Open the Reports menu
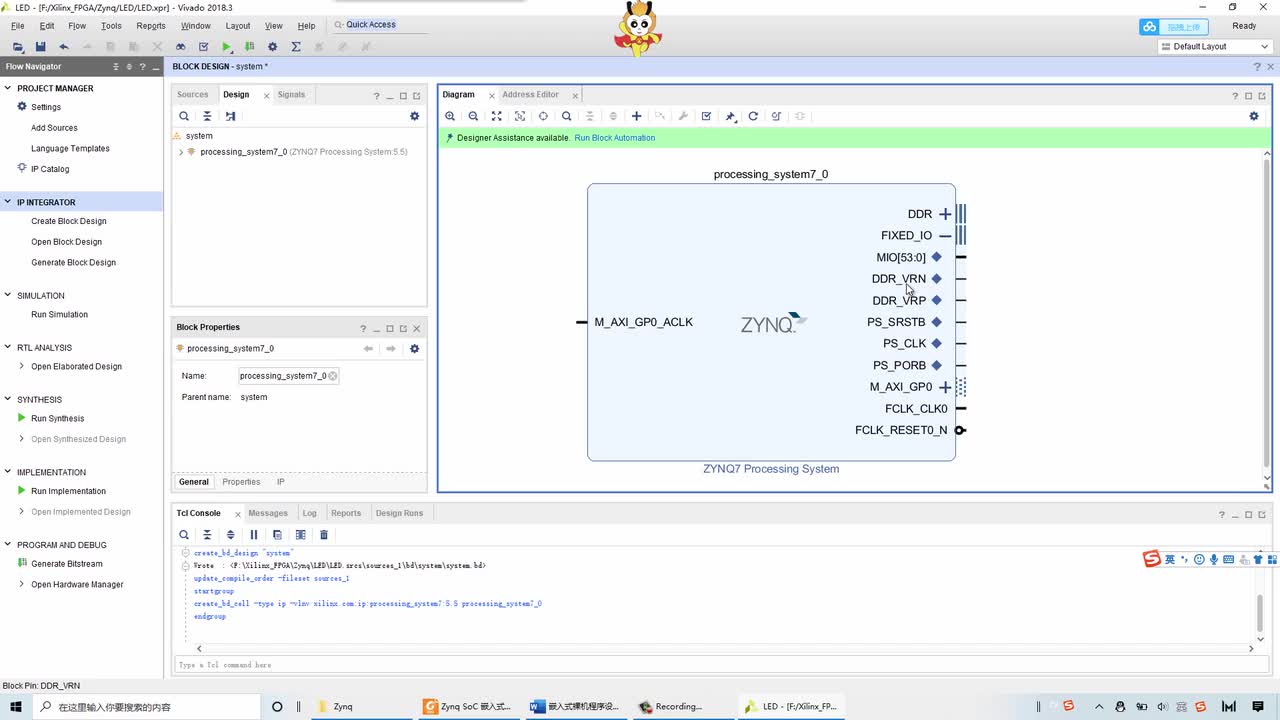This screenshot has width=1280, height=720. [x=151, y=26]
